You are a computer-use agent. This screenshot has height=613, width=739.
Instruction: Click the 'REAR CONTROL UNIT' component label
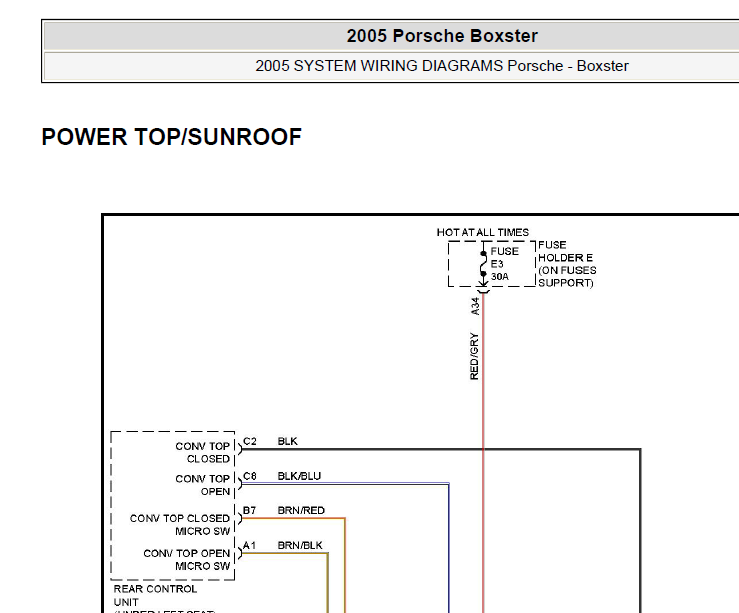tap(155, 596)
